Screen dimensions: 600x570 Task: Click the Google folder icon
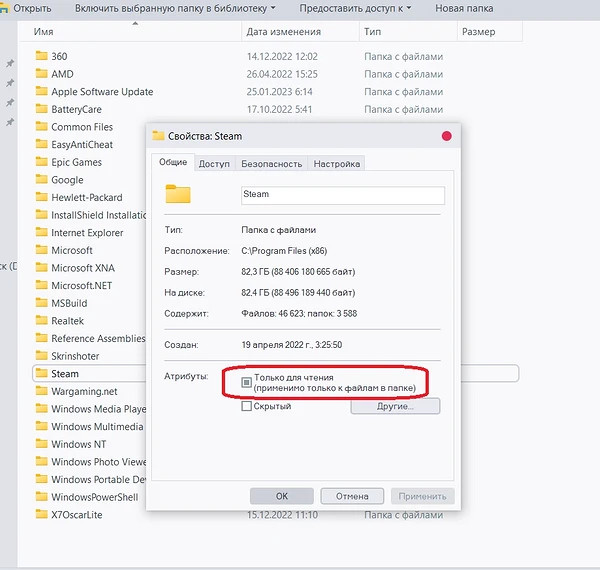pos(42,180)
